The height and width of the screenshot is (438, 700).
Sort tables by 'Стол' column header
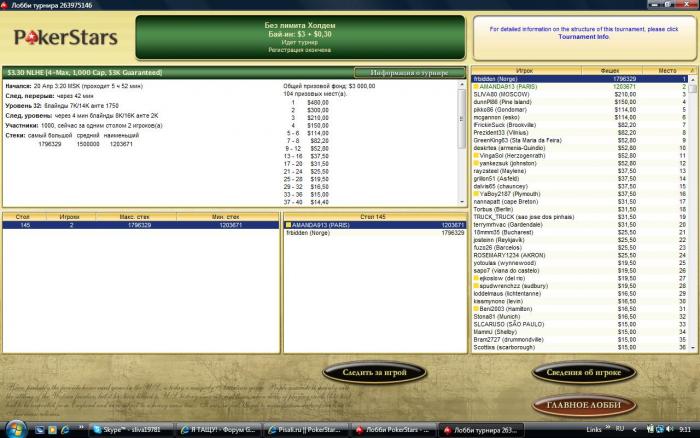(x=22, y=217)
